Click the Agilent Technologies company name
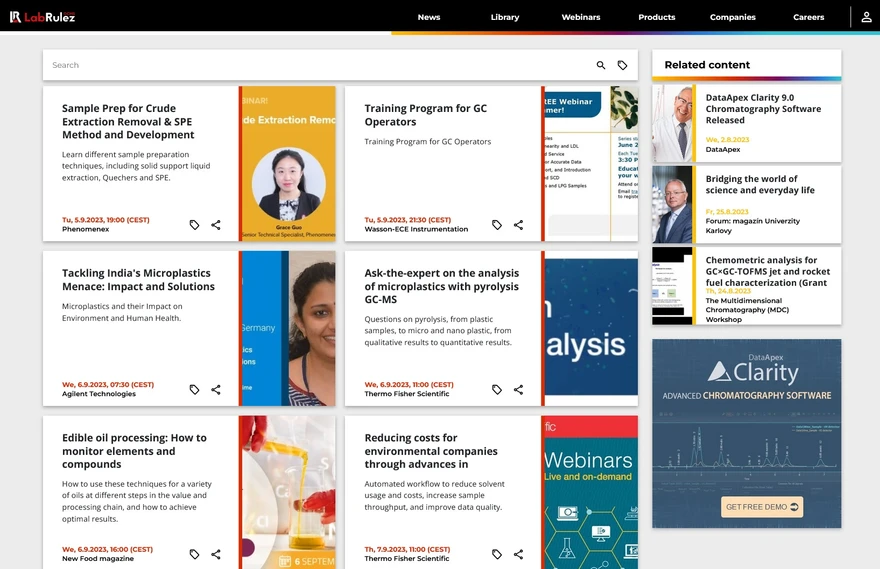This screenshot has width=880, height=569. [x=99, y=394]
